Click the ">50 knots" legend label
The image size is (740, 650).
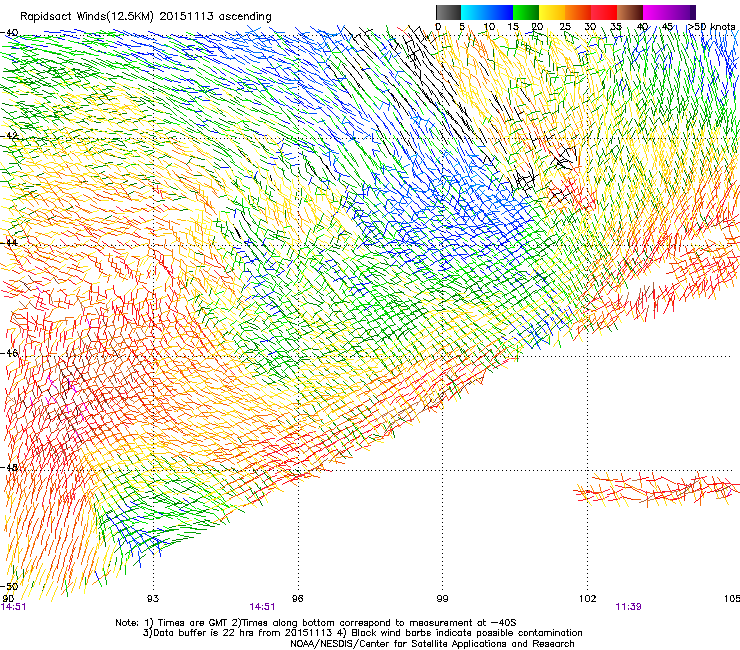coord(711,26)
